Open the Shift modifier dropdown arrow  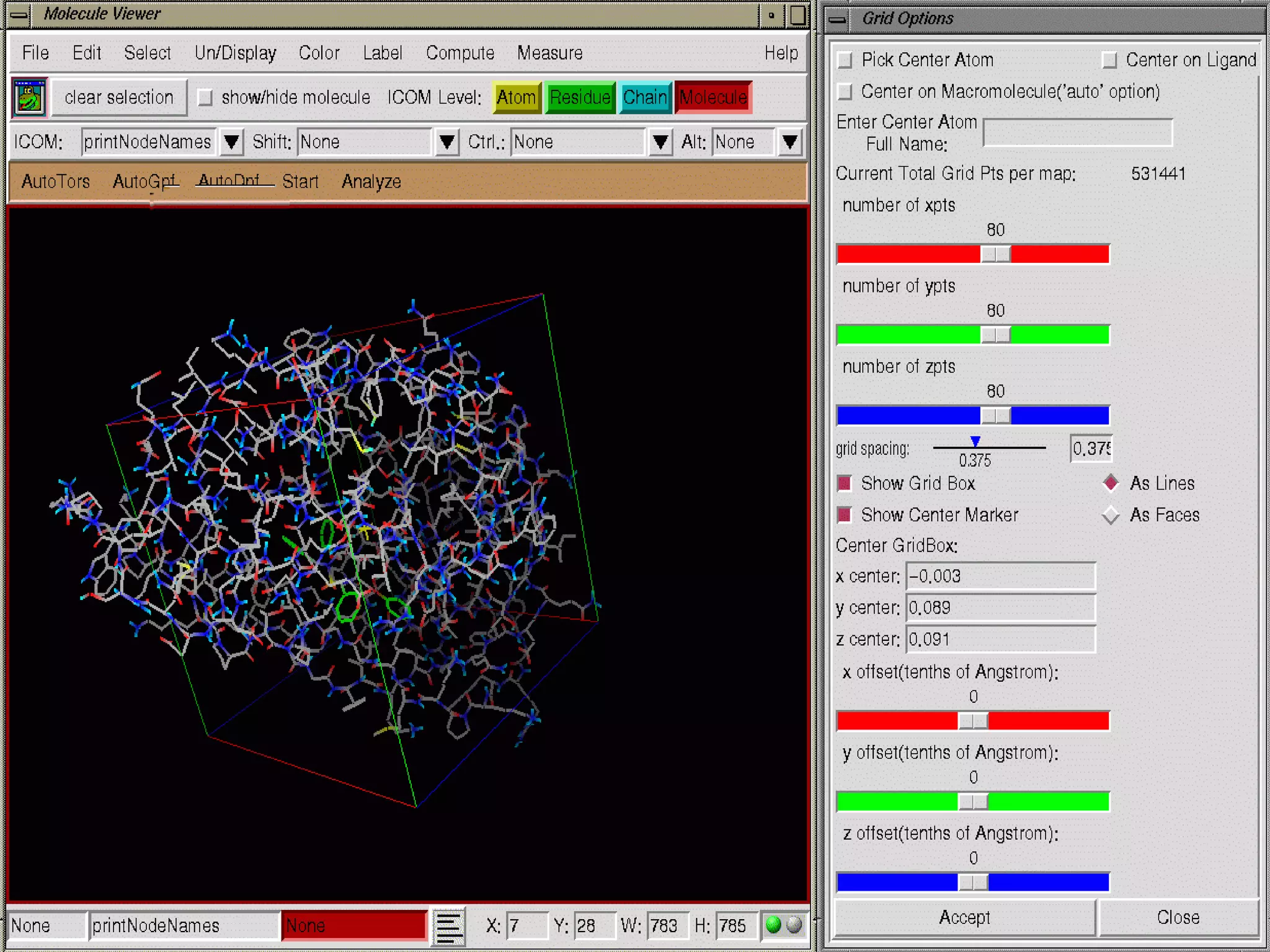pyautogui.click(x=446, y=142)
